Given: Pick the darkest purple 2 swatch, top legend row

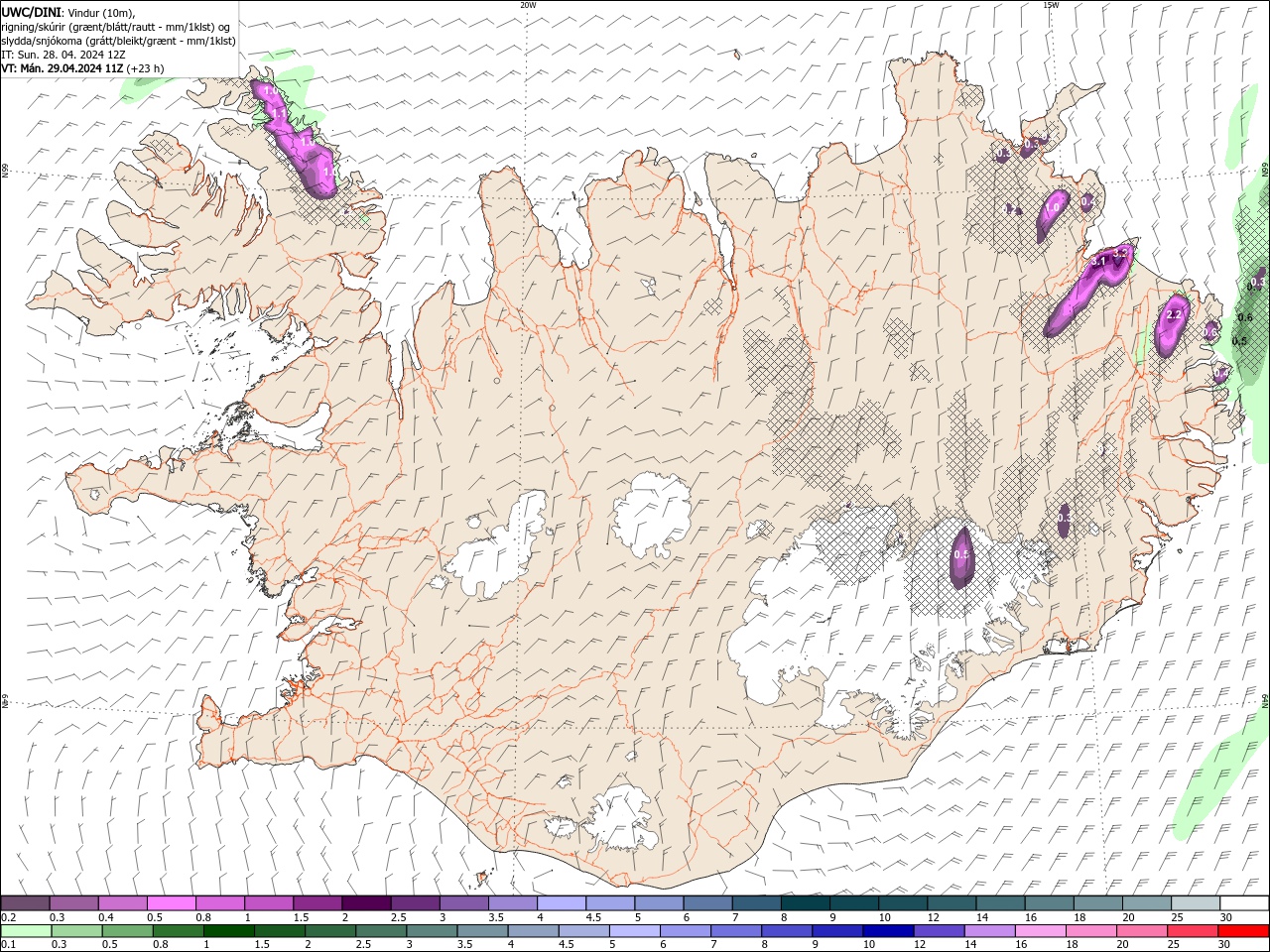Looking at the screenshot, I should click(365, 902).
